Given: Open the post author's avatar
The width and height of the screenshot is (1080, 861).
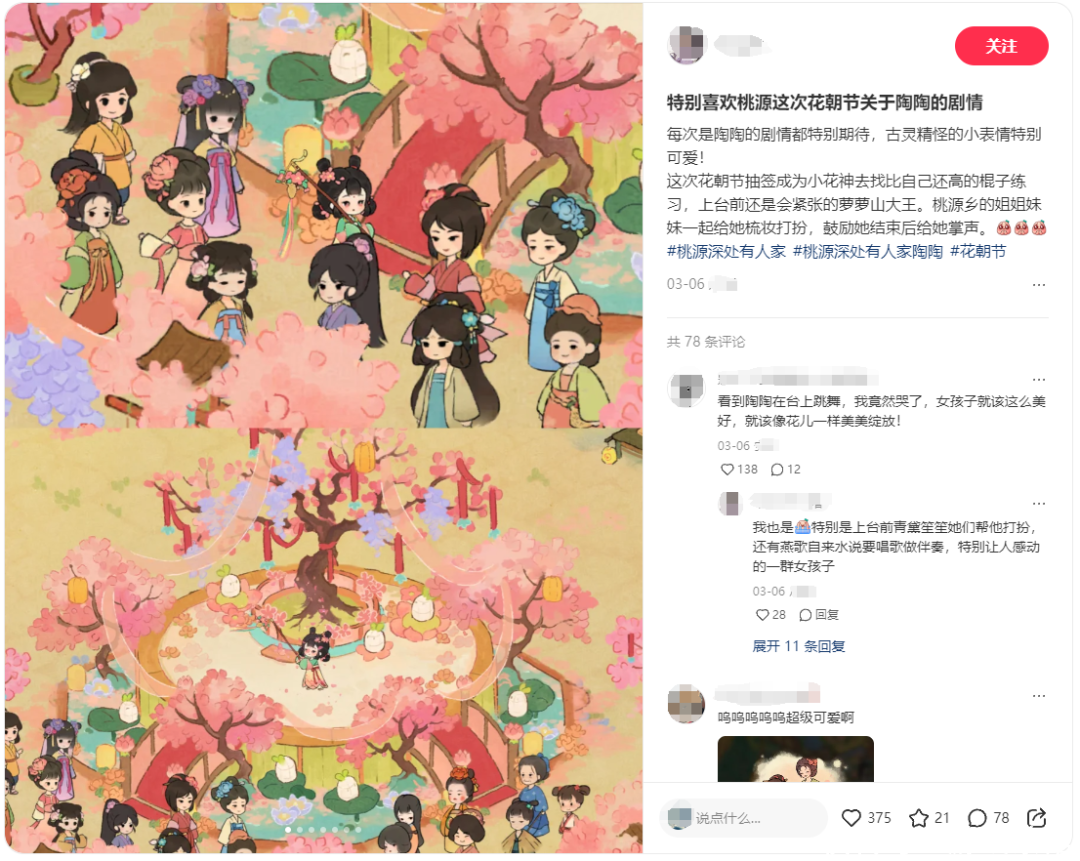Looking at the screenshot, I should click(687, 45).
